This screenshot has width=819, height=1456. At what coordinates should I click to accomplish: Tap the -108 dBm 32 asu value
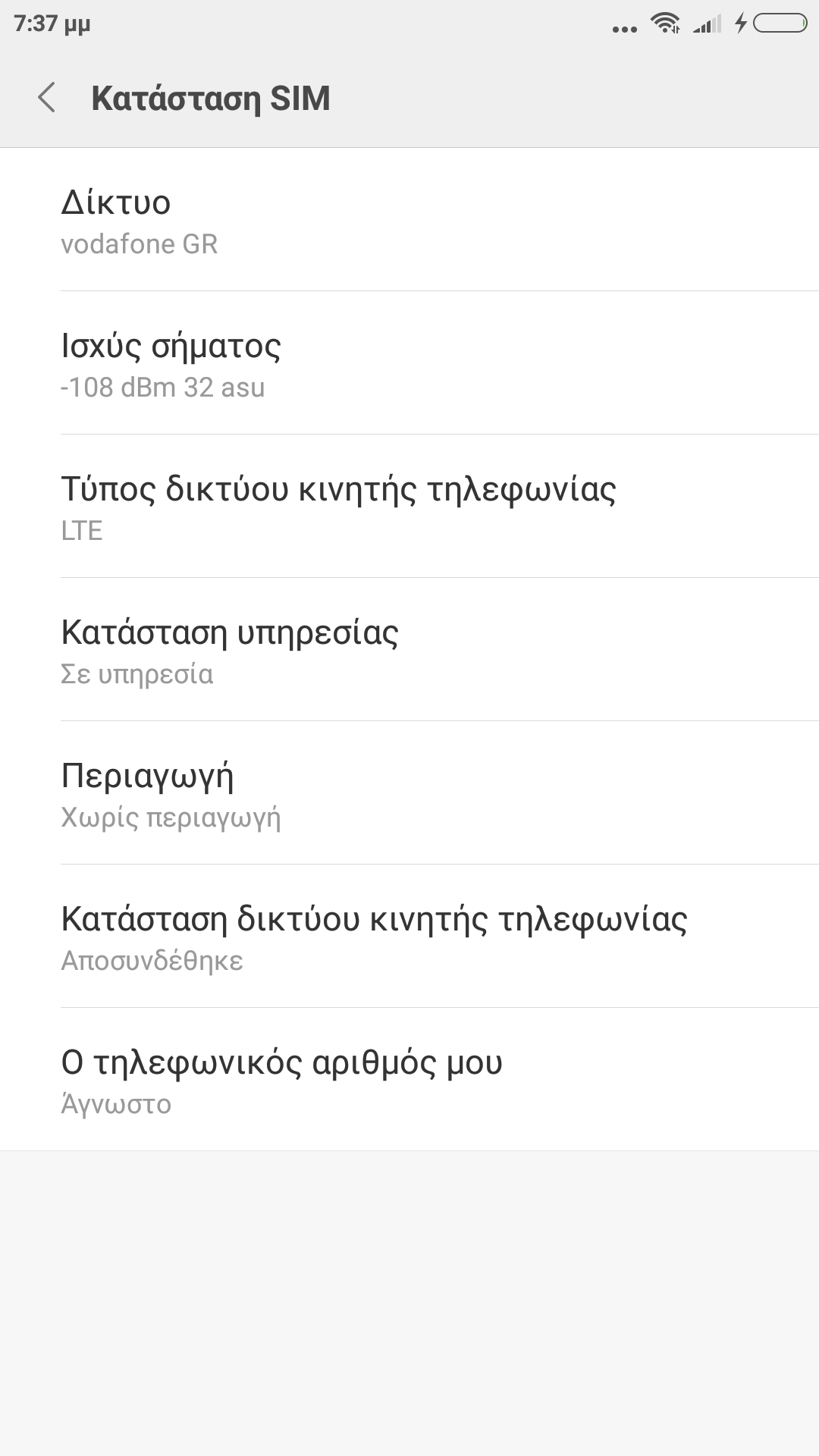tap(163, 388)
